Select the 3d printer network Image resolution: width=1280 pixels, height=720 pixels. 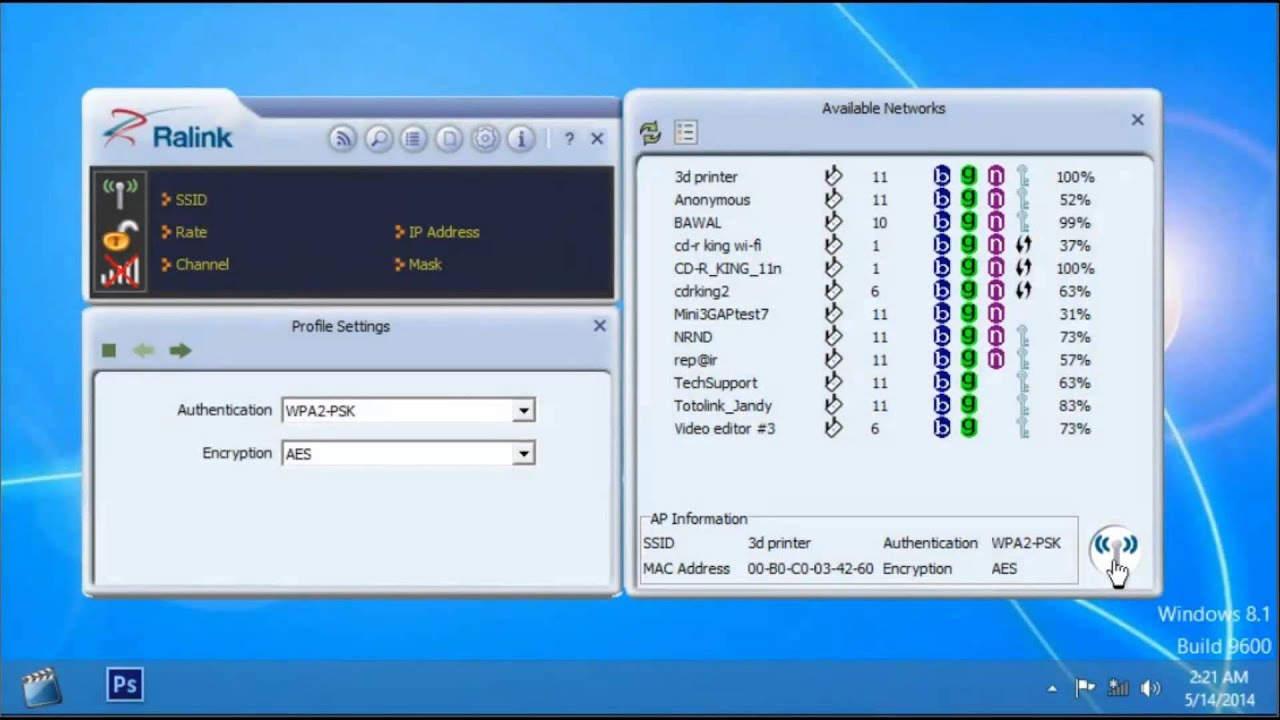tap(705, 177)
